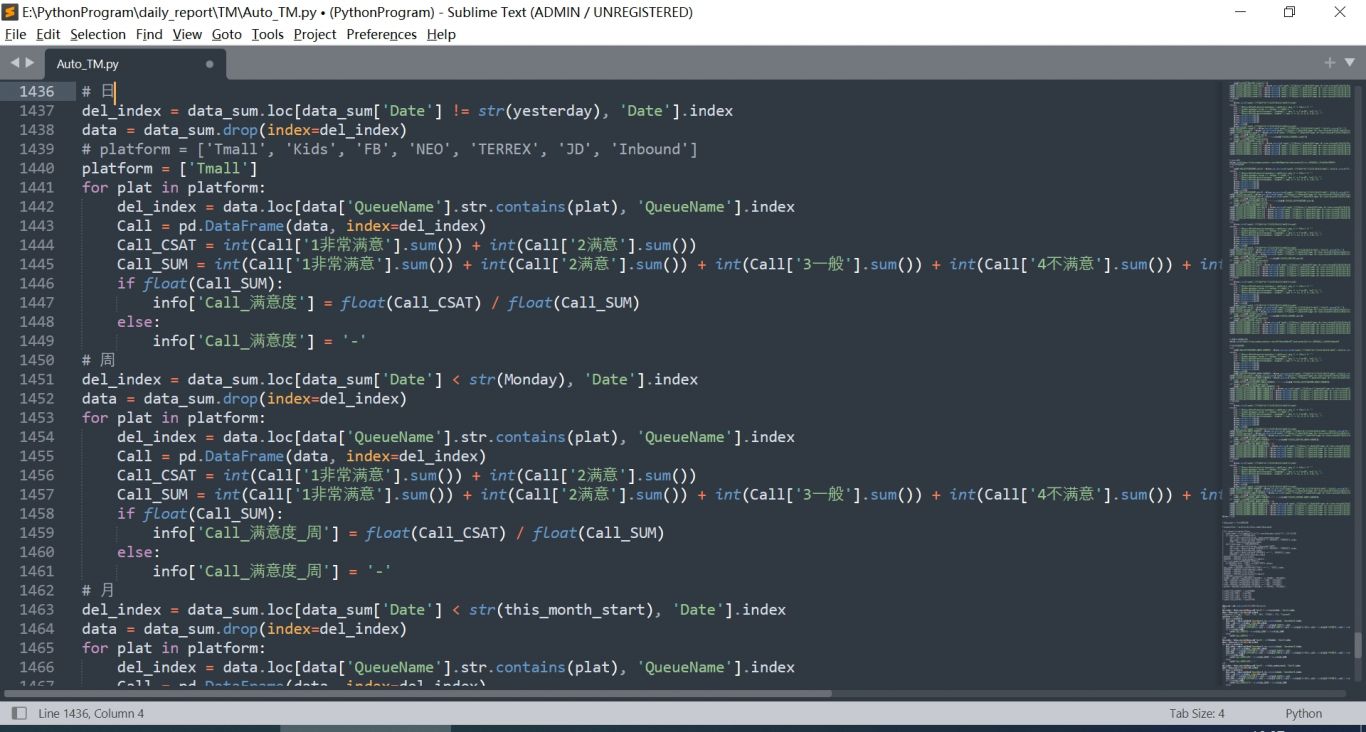Click line number 1436 in gutter
1366x732 pixels.
(37, 92)
